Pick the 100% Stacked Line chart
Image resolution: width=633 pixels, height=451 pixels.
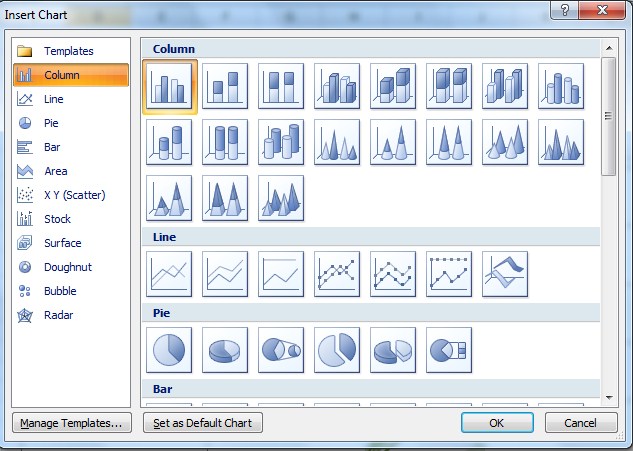(281, 274)
